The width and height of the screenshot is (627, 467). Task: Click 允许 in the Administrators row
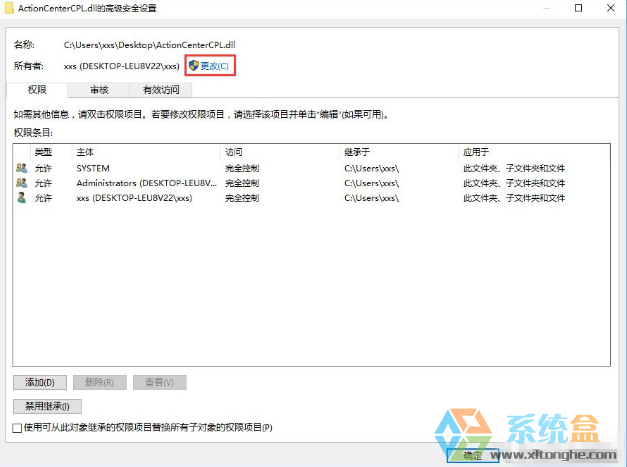tap(43, 183)
